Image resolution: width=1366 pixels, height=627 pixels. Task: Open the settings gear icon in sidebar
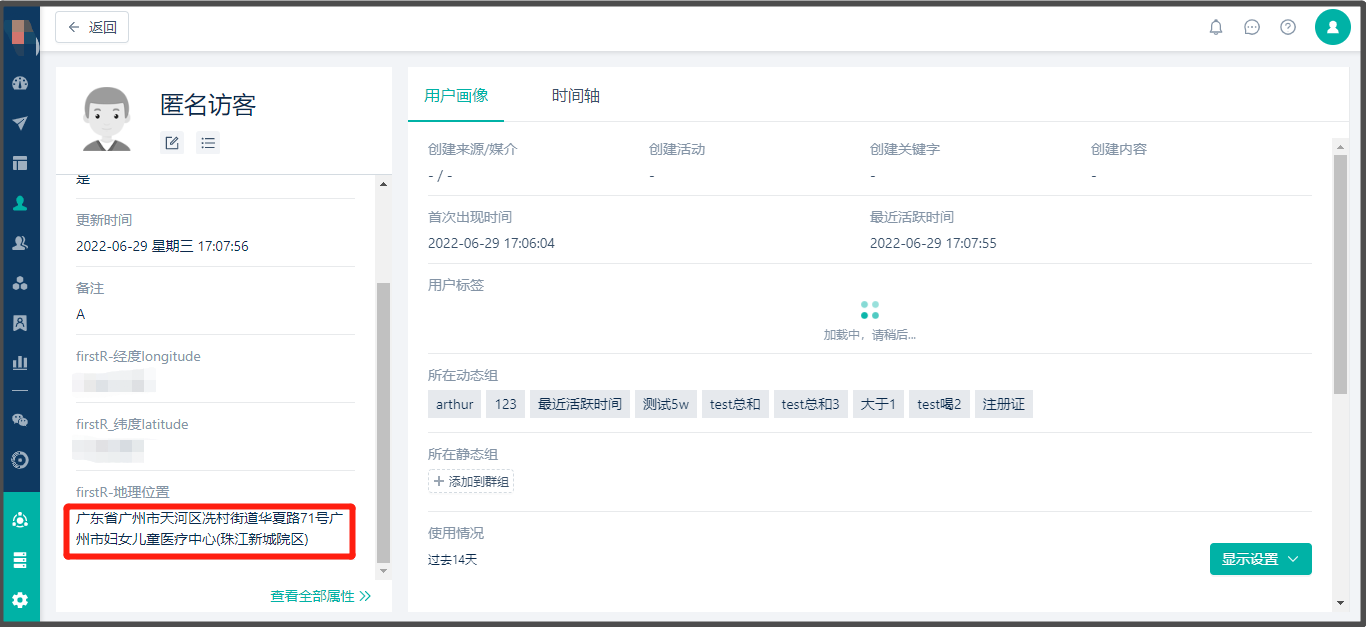point(20,600)
